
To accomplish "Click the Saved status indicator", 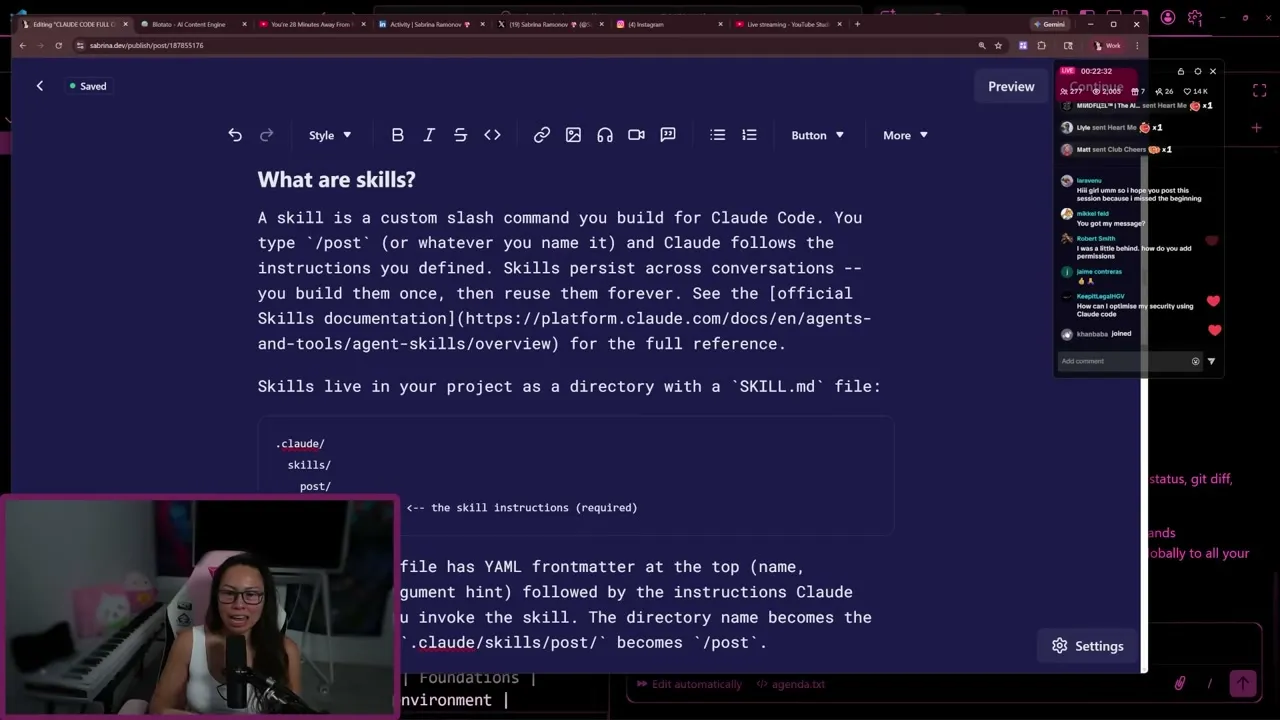I will pos(88,86).
